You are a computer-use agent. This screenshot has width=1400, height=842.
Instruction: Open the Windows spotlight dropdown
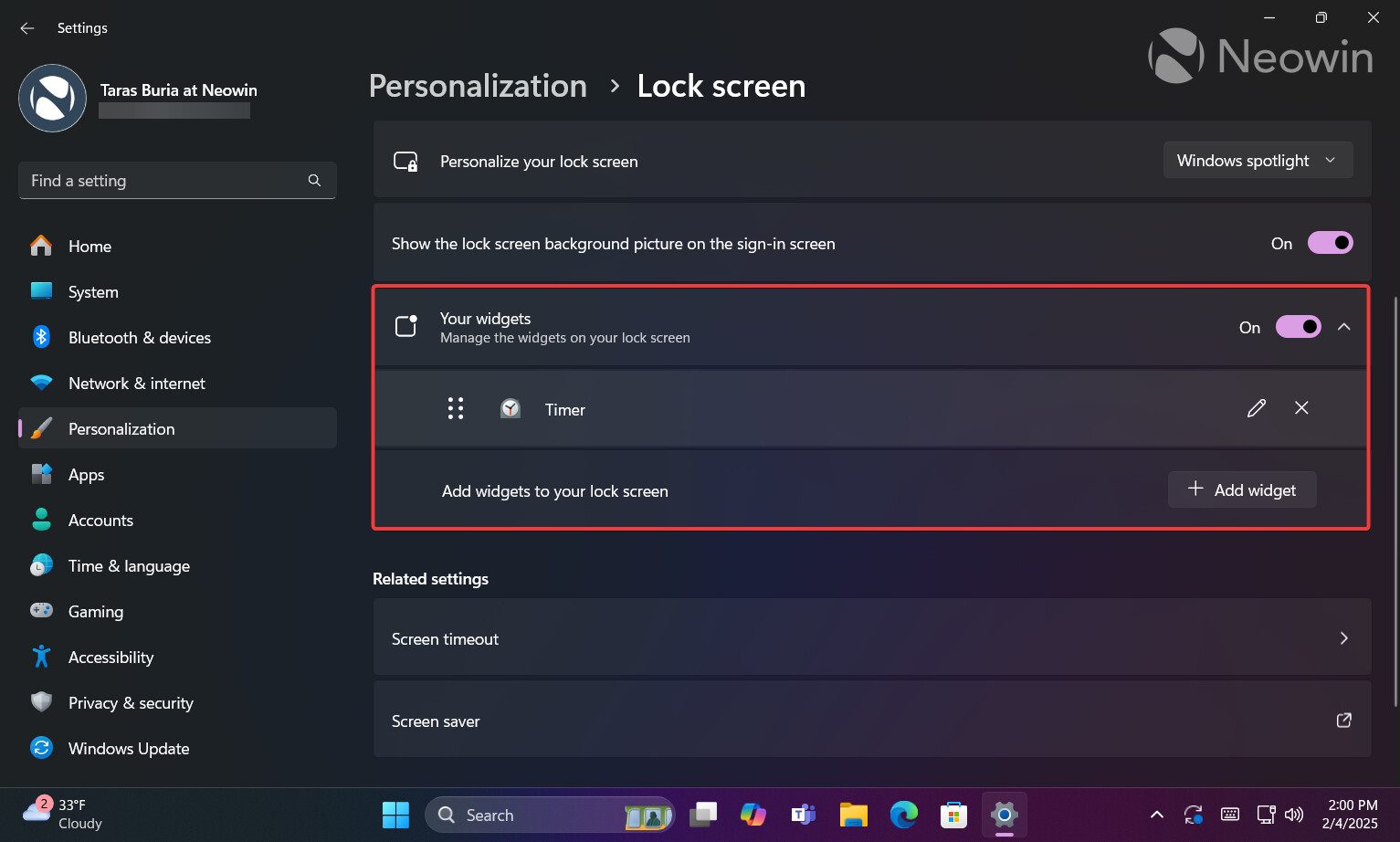[1258, 160]
